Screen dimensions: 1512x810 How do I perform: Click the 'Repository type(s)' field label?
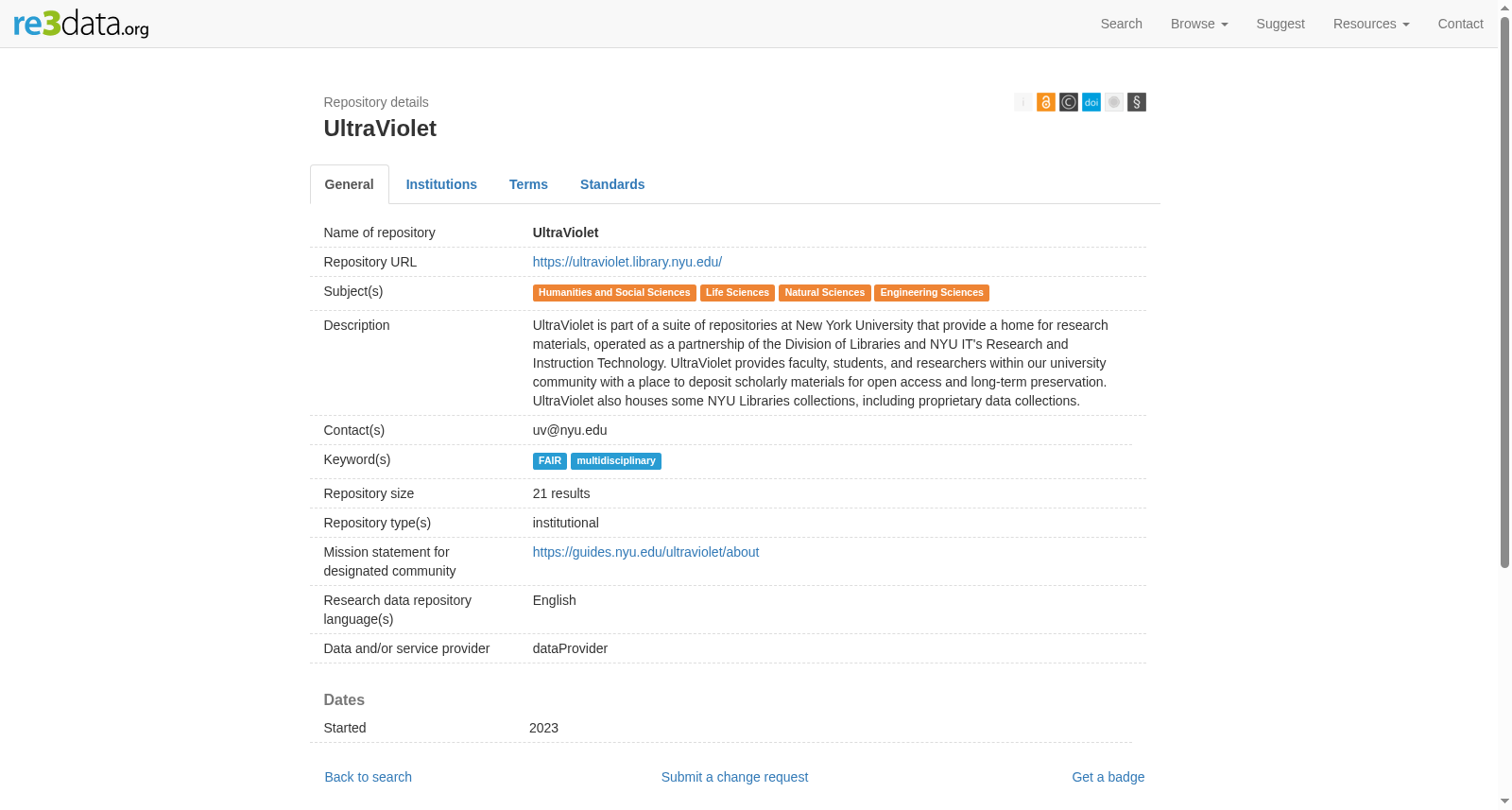click(378, 523)
